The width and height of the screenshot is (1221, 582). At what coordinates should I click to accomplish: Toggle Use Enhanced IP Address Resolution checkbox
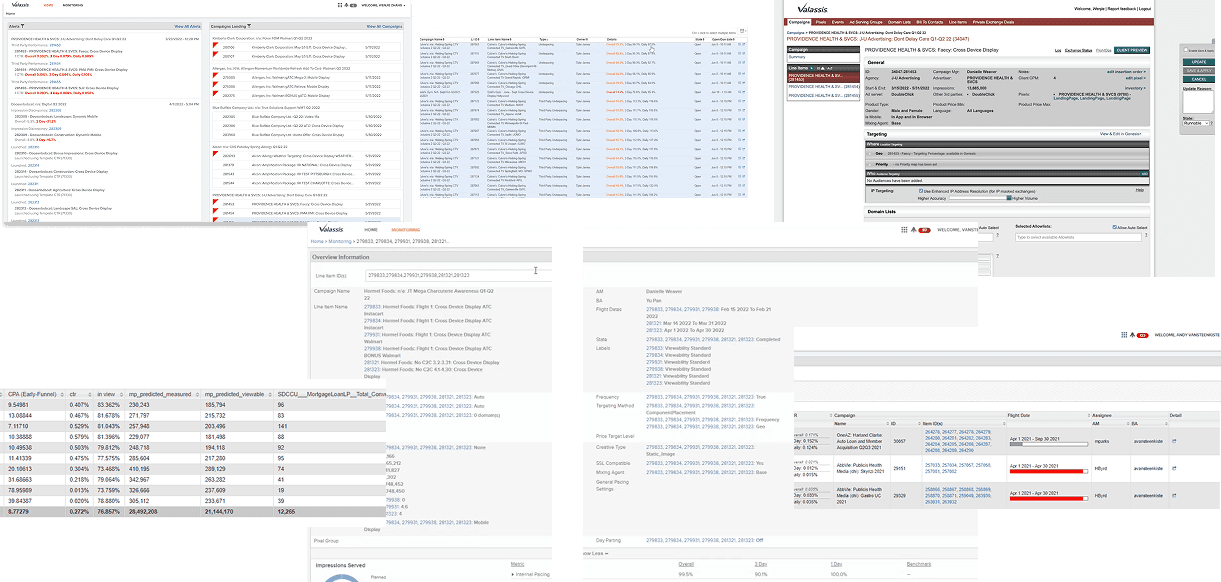coord(921,191)
